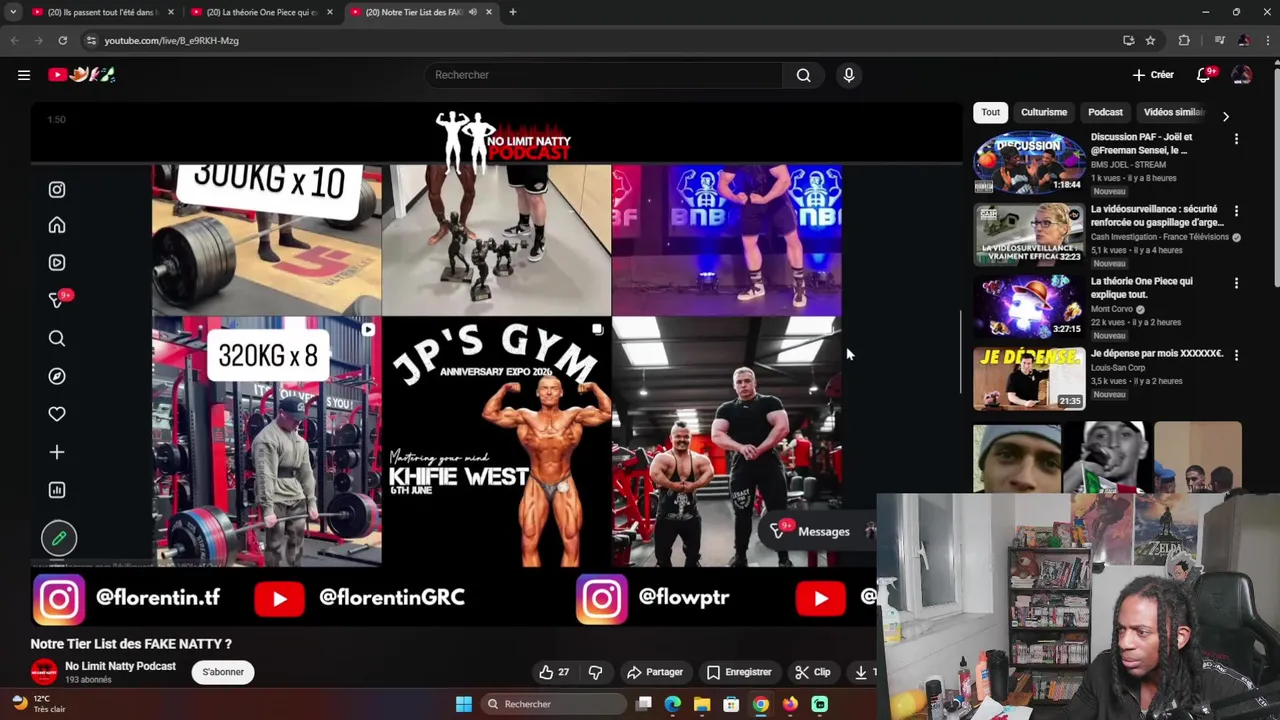Click the Mont Corvo channel name
This screenshot has width=1280, height=720.
(1112, 309)
